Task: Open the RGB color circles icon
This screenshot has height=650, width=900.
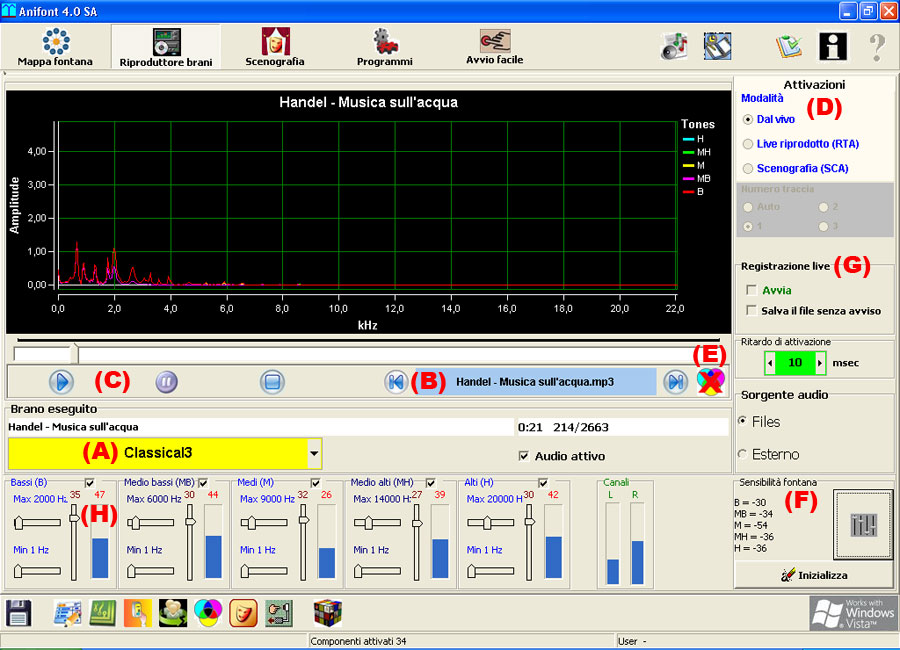Action: pyautogui.click(x=208, y=613)
